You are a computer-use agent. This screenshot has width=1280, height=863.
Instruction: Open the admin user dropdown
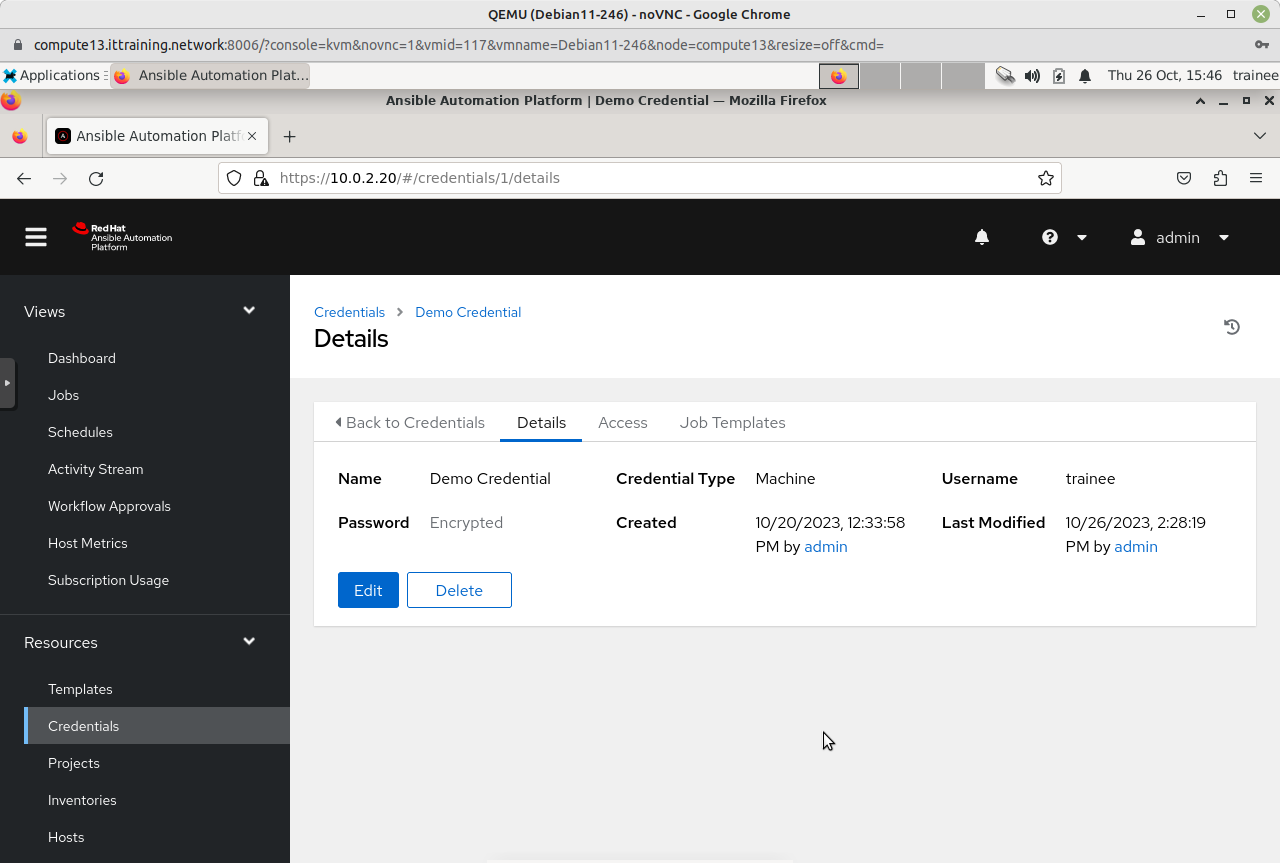[1180, 237]
